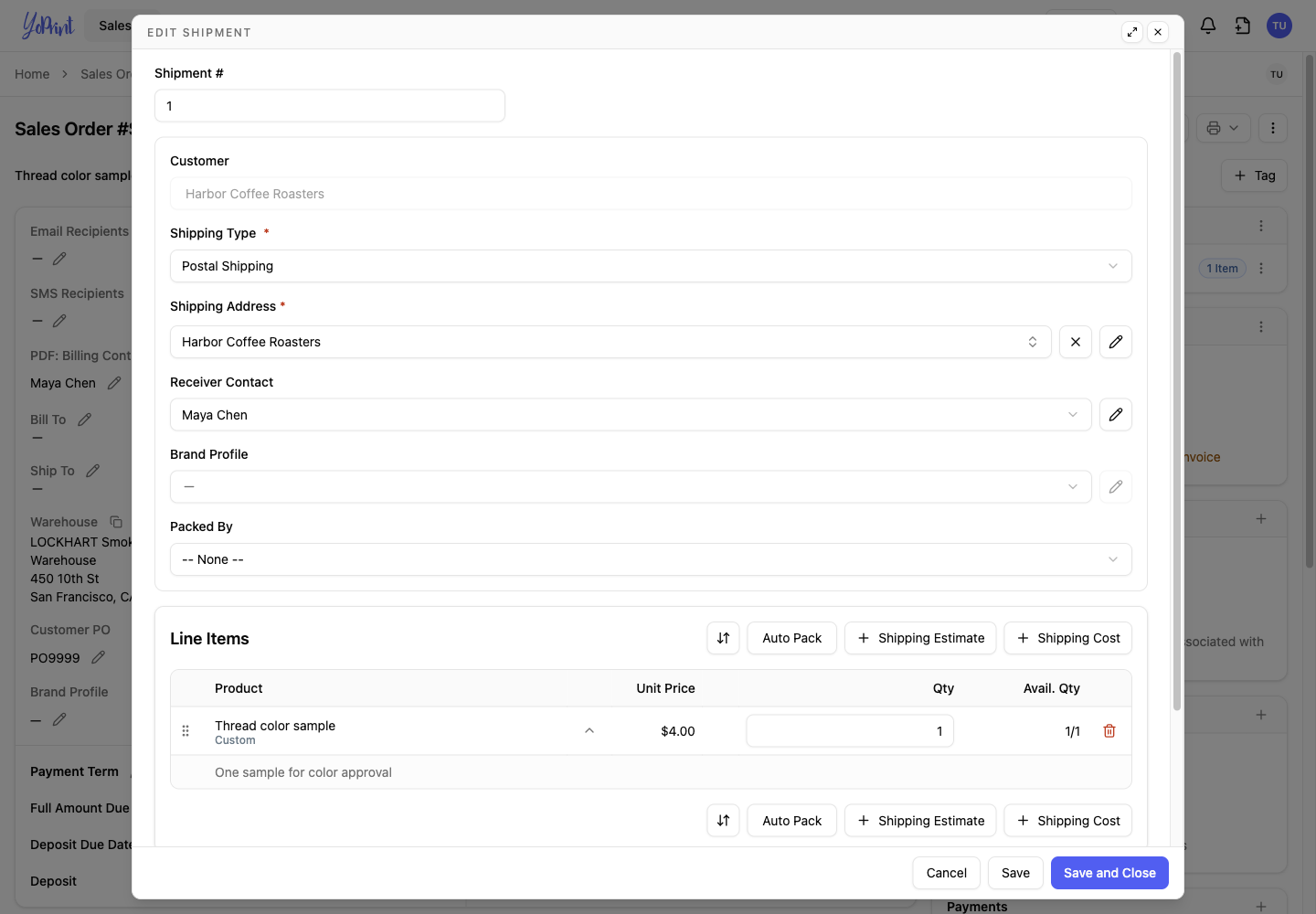Click the sort icon below the line items table

tap(723, 821)
